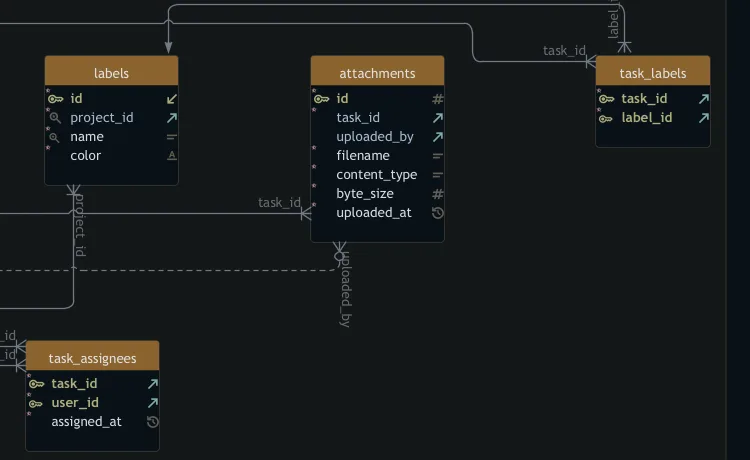The height and width of the screenshot is (460, 750).
Task: Click the foreign key arrow on attachments task_id
Action: [x=438, y=118]
